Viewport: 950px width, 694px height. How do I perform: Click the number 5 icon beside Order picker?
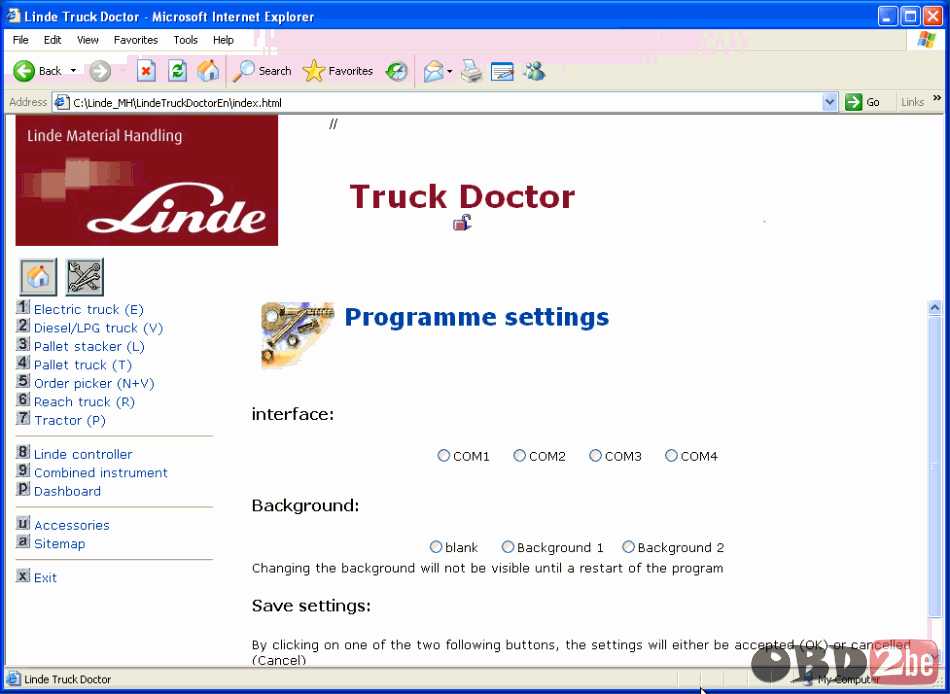click(22, 381)
